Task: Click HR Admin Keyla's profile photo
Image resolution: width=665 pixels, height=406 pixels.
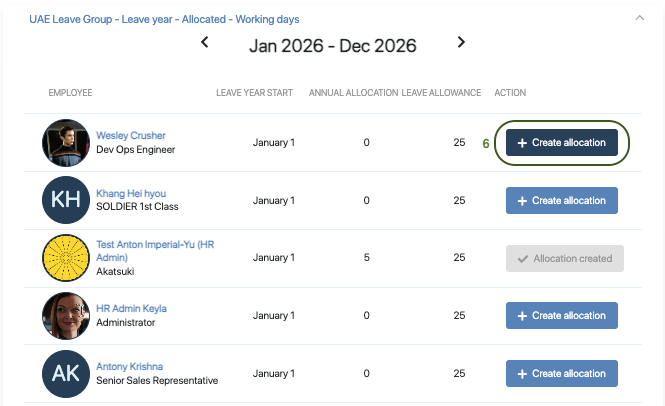Action: (x=66, y=316)
